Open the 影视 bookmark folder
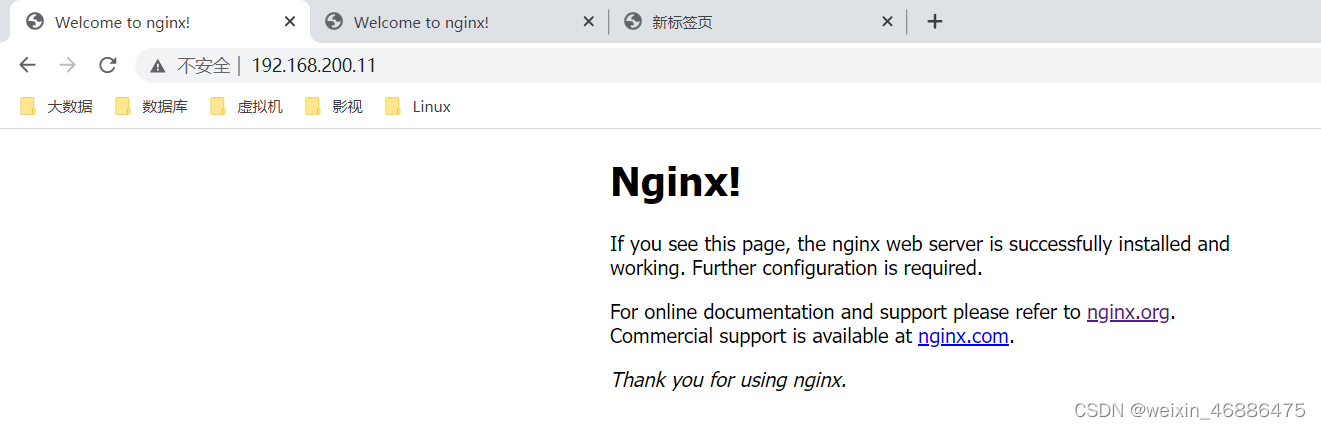 pyautogui.click(x=334, y=106)
